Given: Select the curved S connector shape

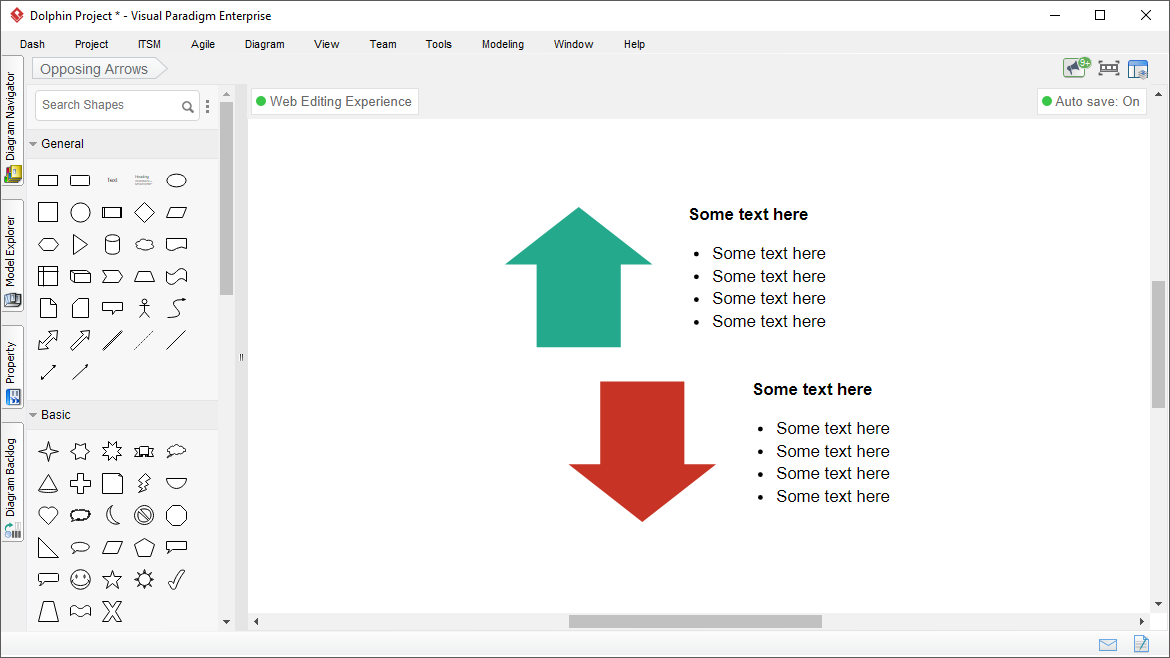Looking at the screenshot, I should click(x=176, y=308).
